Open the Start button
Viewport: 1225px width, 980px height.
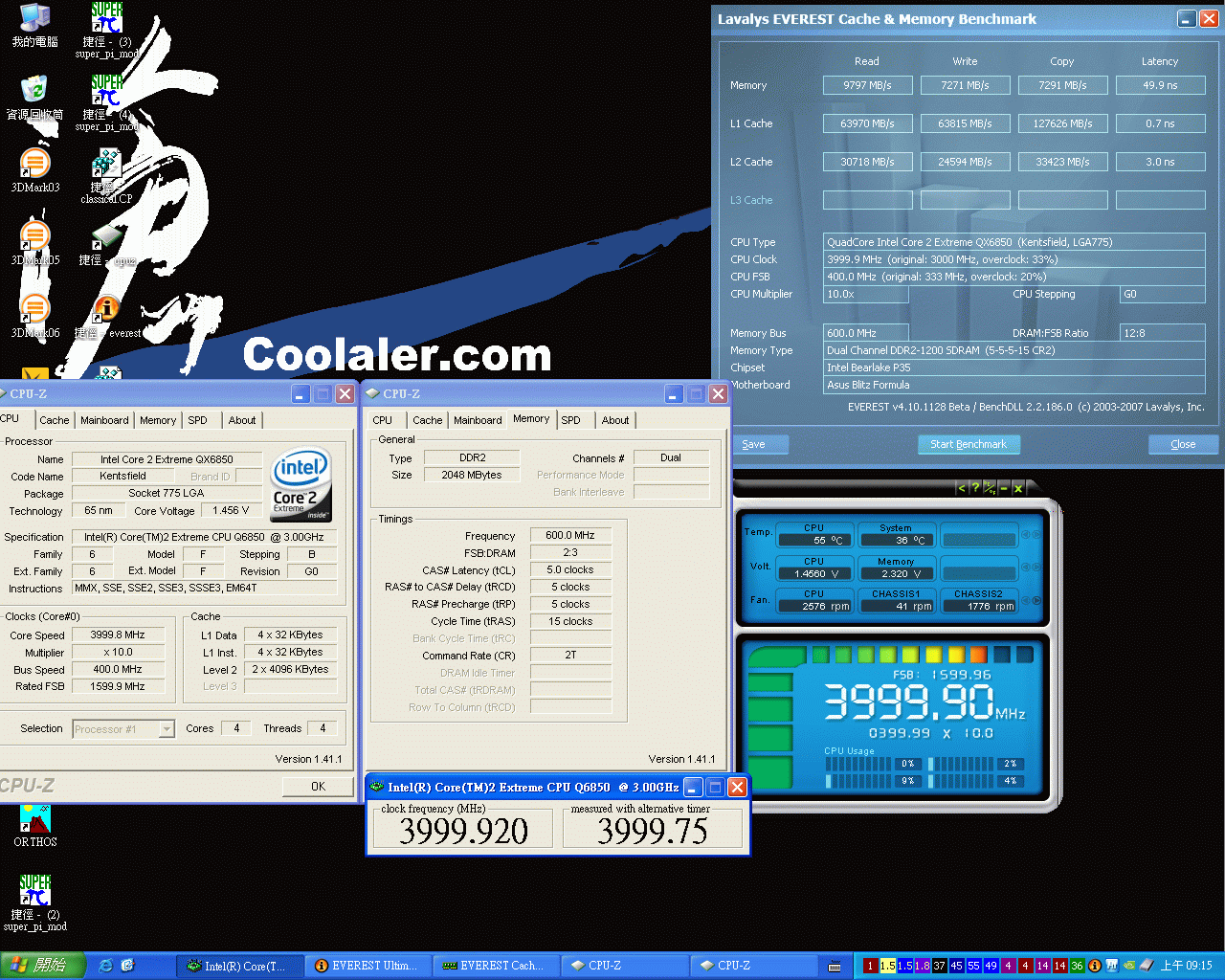tap(42, 966)
